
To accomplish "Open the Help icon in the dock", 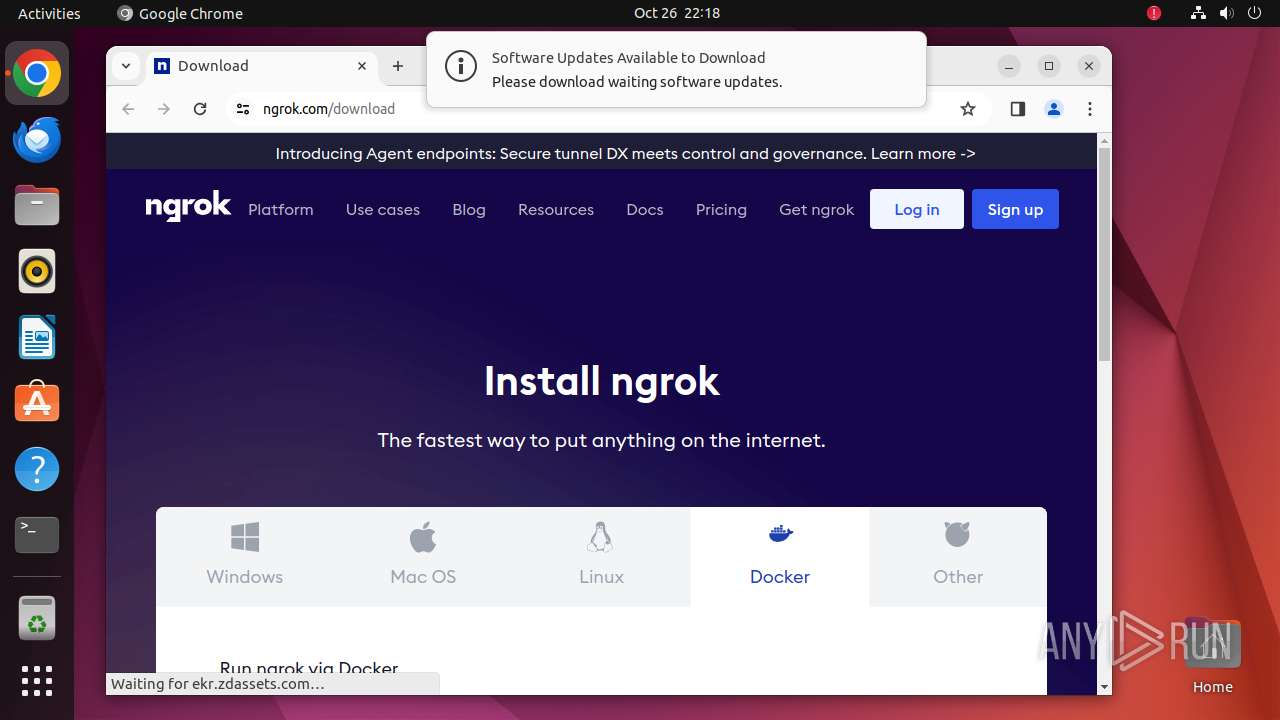I will [x=37, y=469].
